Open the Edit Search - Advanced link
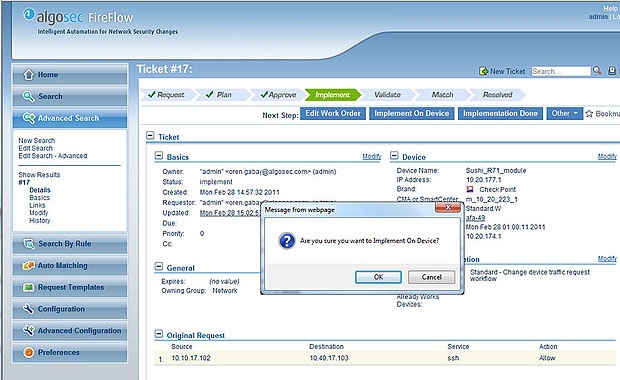This screenshot has width=620, height=380. click(53, 156)
